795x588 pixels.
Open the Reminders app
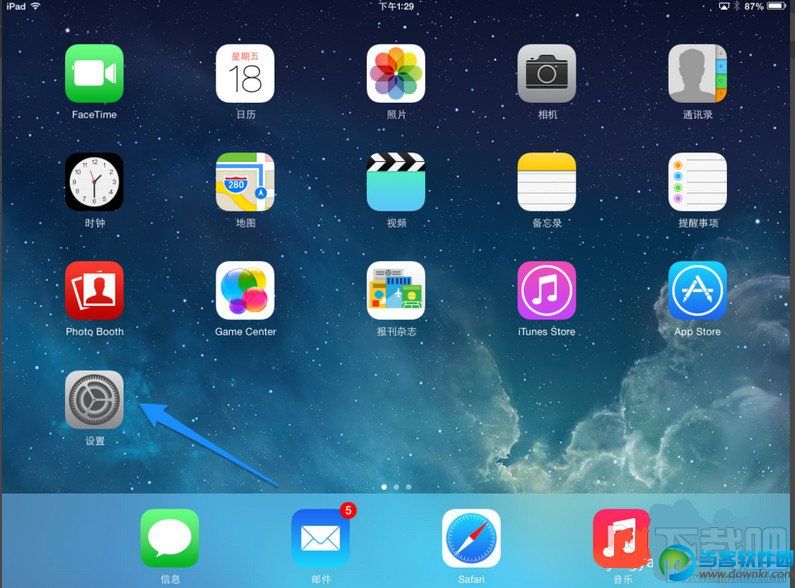point(698,182)
